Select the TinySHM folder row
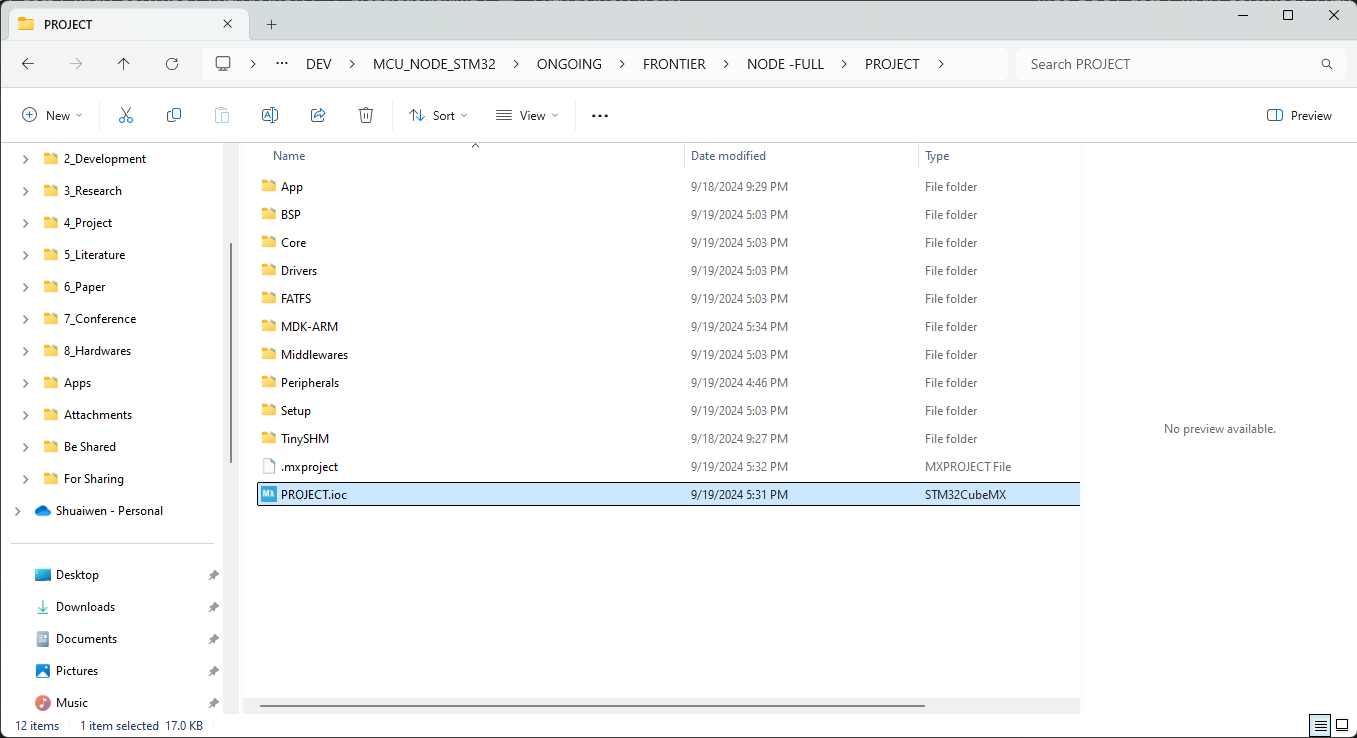 (668, 438)
